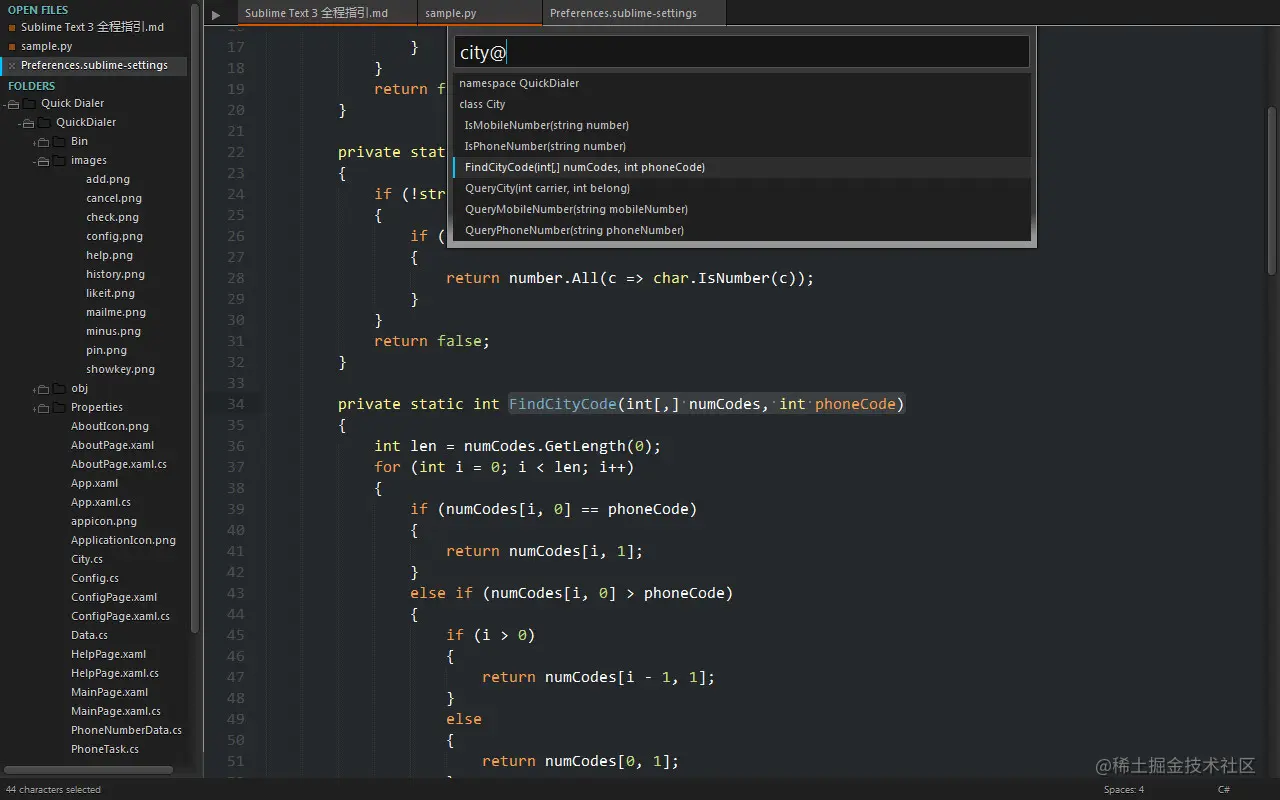This screenshot has height=800, width=1280.
Task: Open mailme.png in the sidebar
Action: [116, 312]
